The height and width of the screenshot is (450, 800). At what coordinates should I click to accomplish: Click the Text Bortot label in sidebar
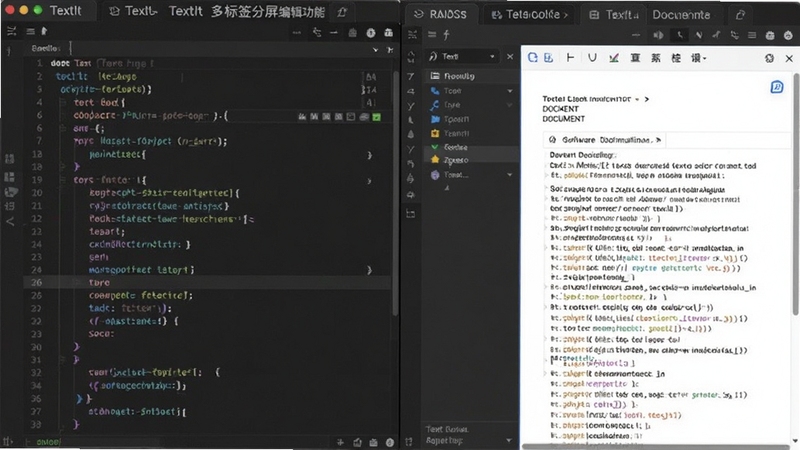(x=447, y=429)
